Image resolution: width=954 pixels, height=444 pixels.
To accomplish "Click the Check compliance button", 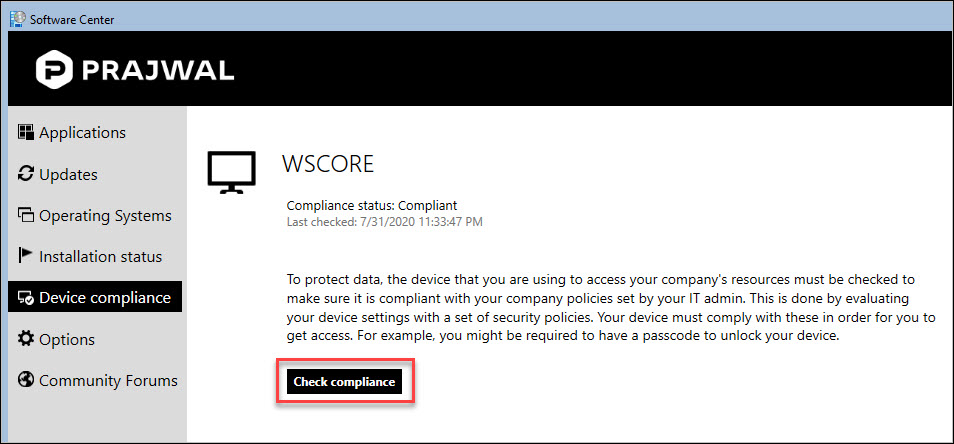I will [344, 382].
